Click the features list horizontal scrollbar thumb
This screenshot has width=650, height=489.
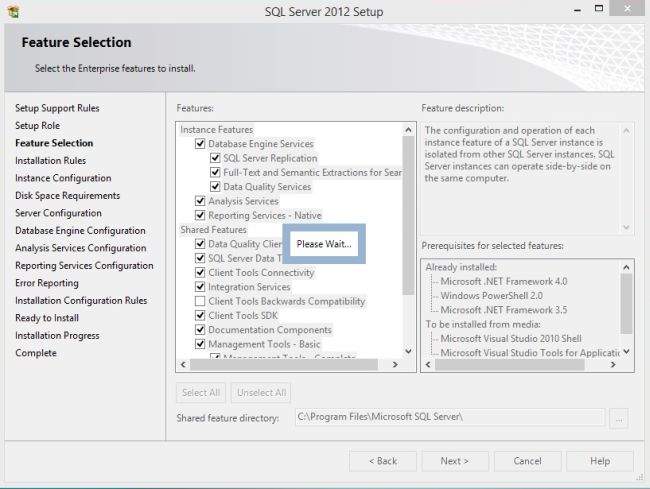pos(284,364)
